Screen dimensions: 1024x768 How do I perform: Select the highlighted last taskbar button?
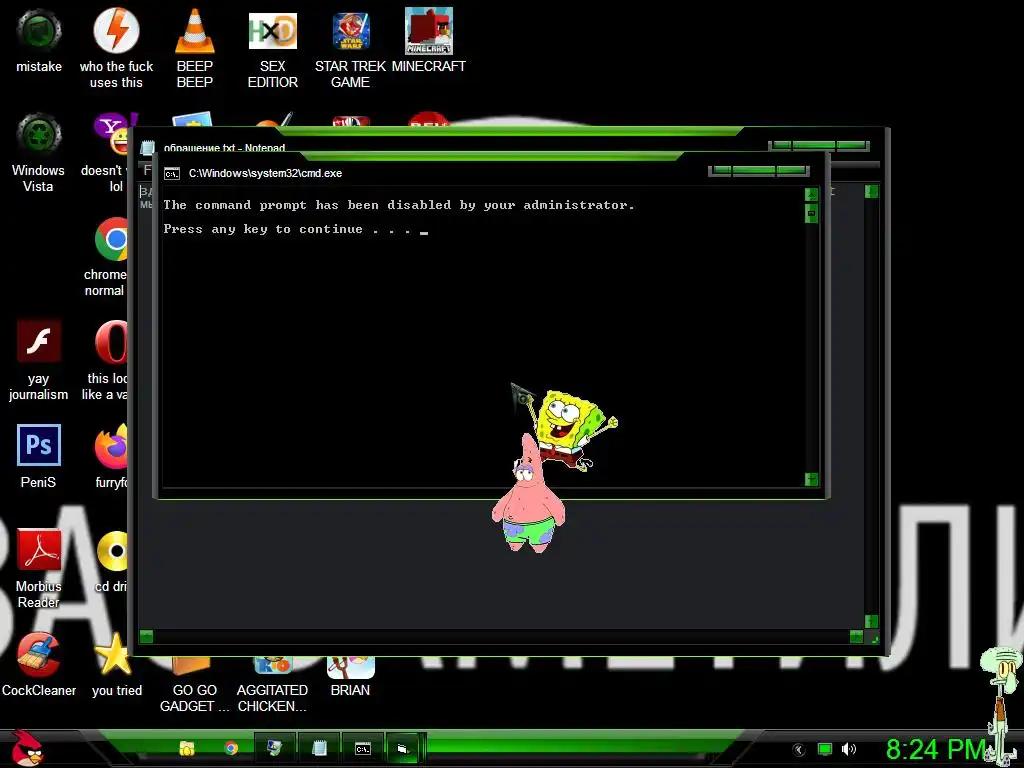(x=405, y=748)
